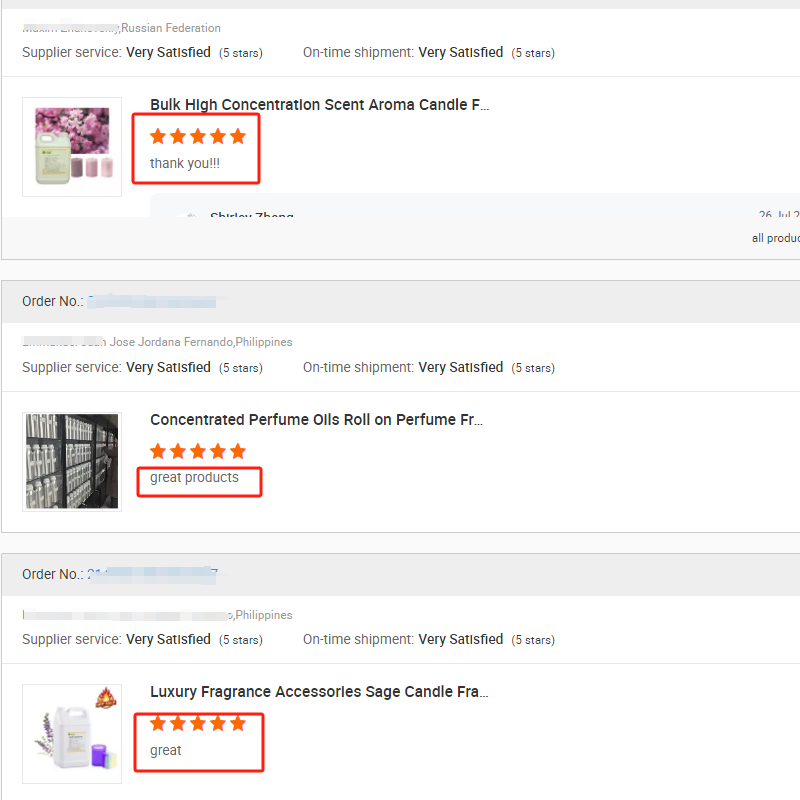Select the 'great' review comment

[165, 751]
